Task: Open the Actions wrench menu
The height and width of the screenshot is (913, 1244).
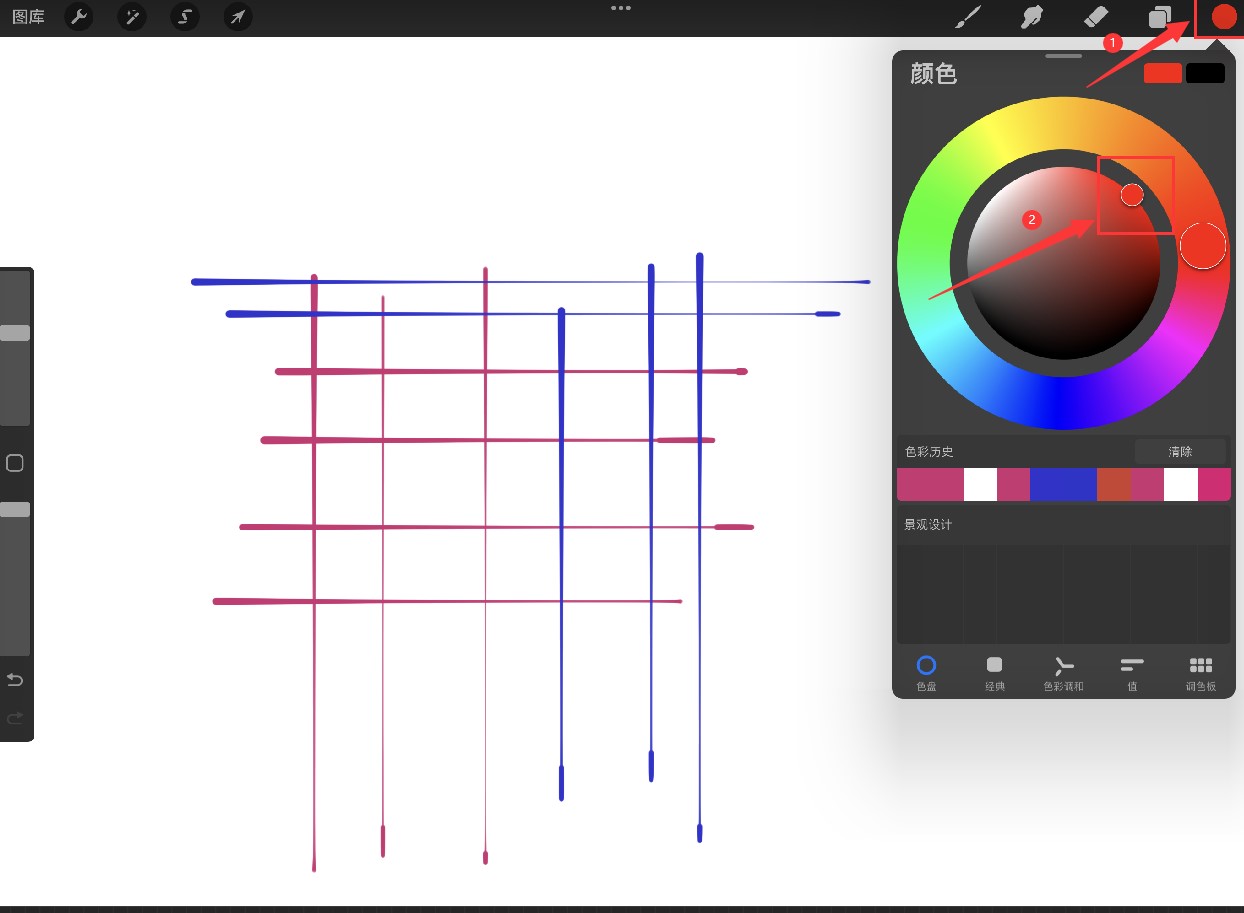Action: [x=79, y=17]
